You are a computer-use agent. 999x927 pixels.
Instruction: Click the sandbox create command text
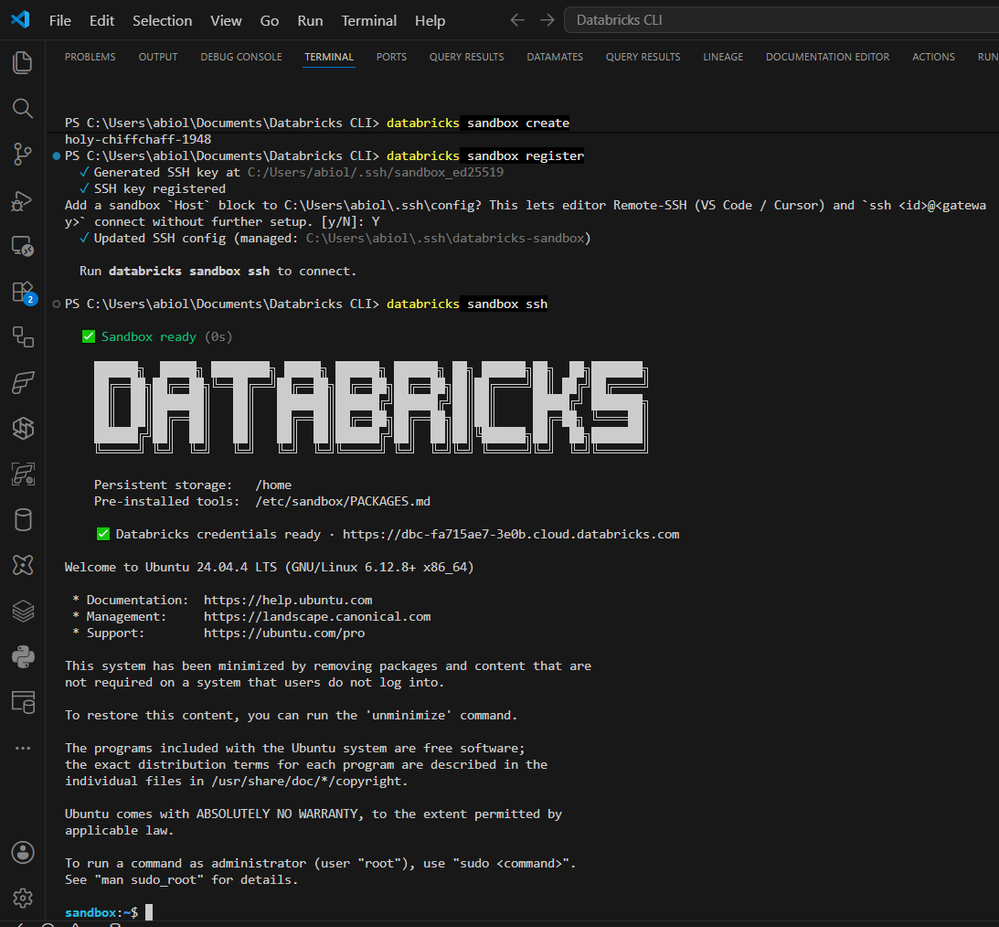518,122
